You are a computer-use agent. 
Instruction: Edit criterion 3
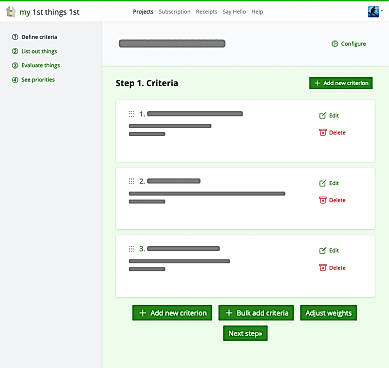[x=329, y=250]
